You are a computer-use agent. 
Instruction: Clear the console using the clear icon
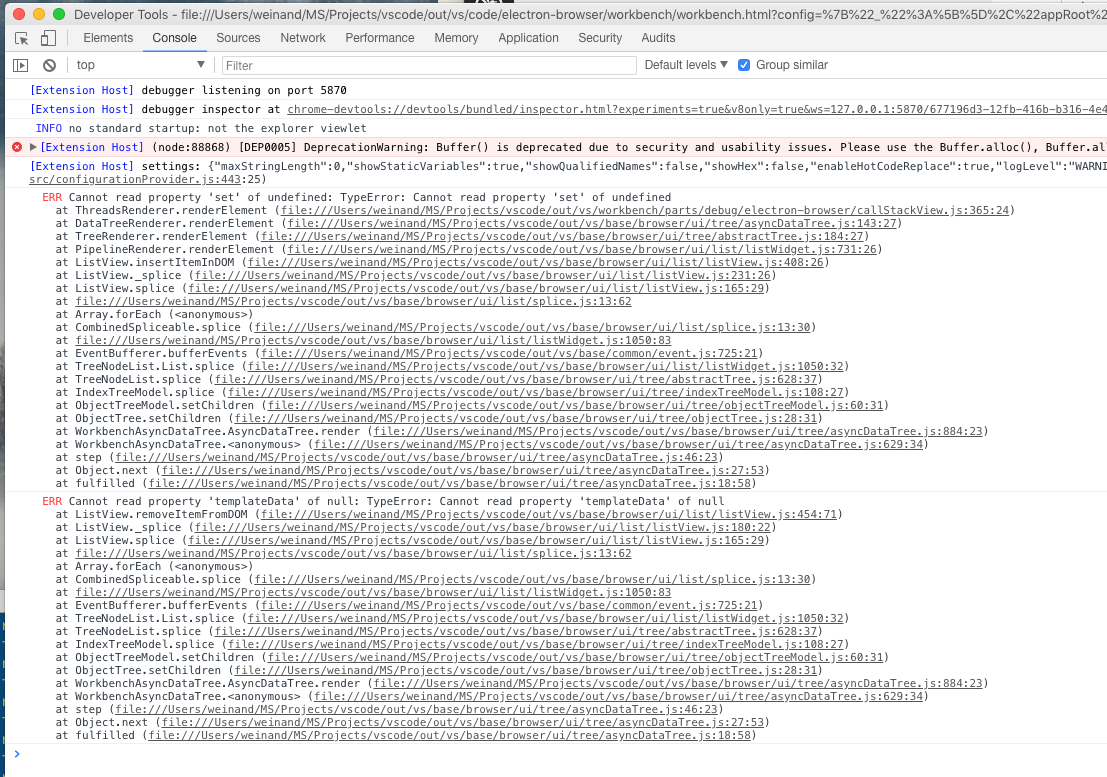[x=50, y=64]
